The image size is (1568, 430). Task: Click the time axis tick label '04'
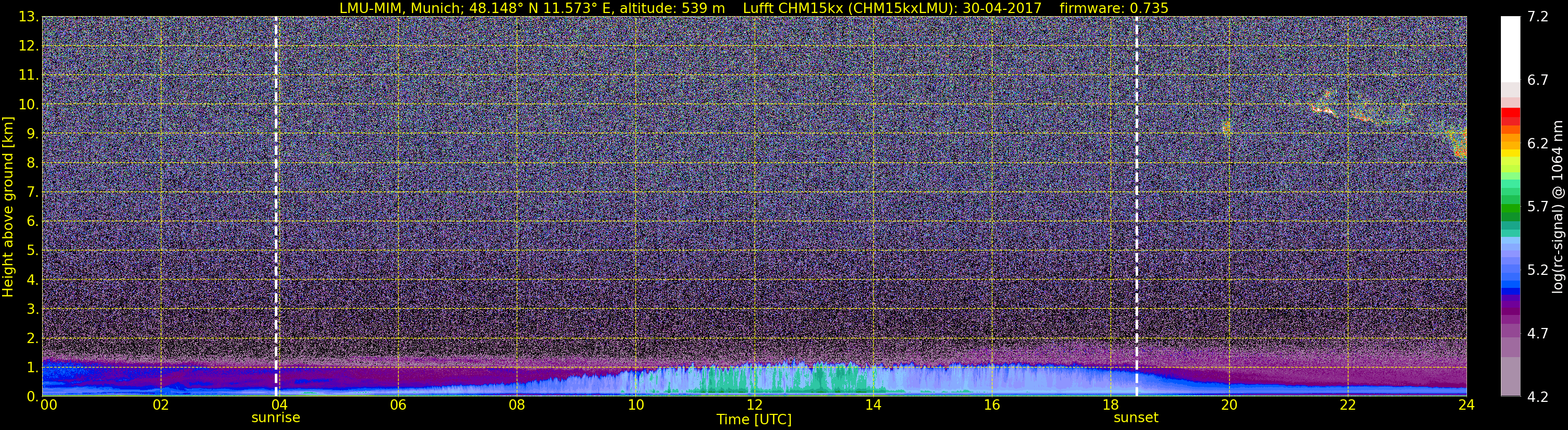point(279,405)
